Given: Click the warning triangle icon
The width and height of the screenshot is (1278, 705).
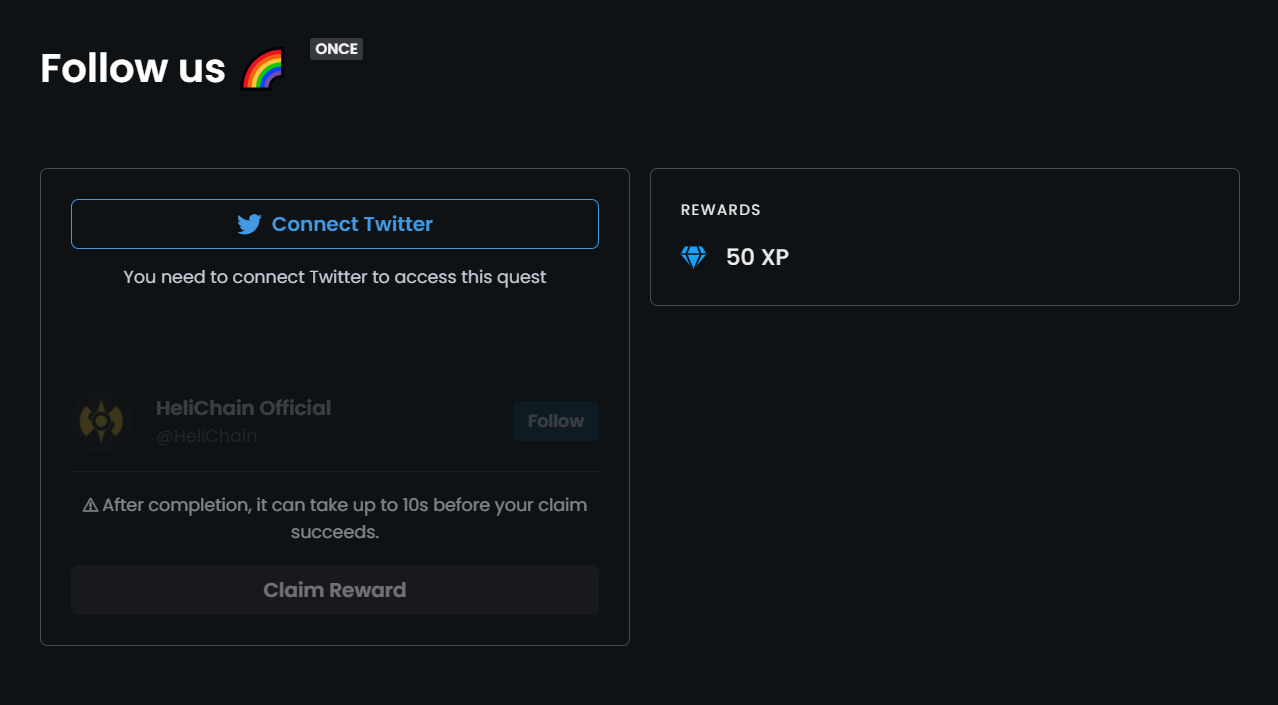Looking at the screenshot, I should (x=90, y=506).
